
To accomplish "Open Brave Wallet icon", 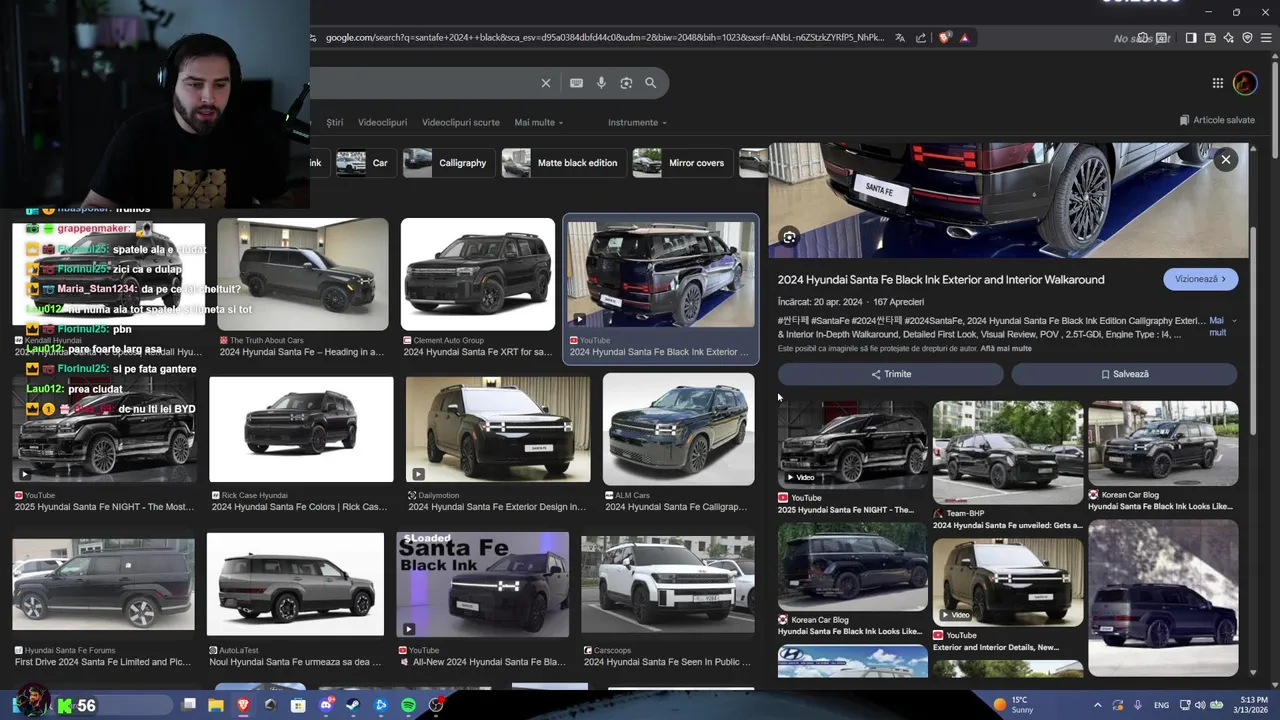I will tap(1210, 38).
